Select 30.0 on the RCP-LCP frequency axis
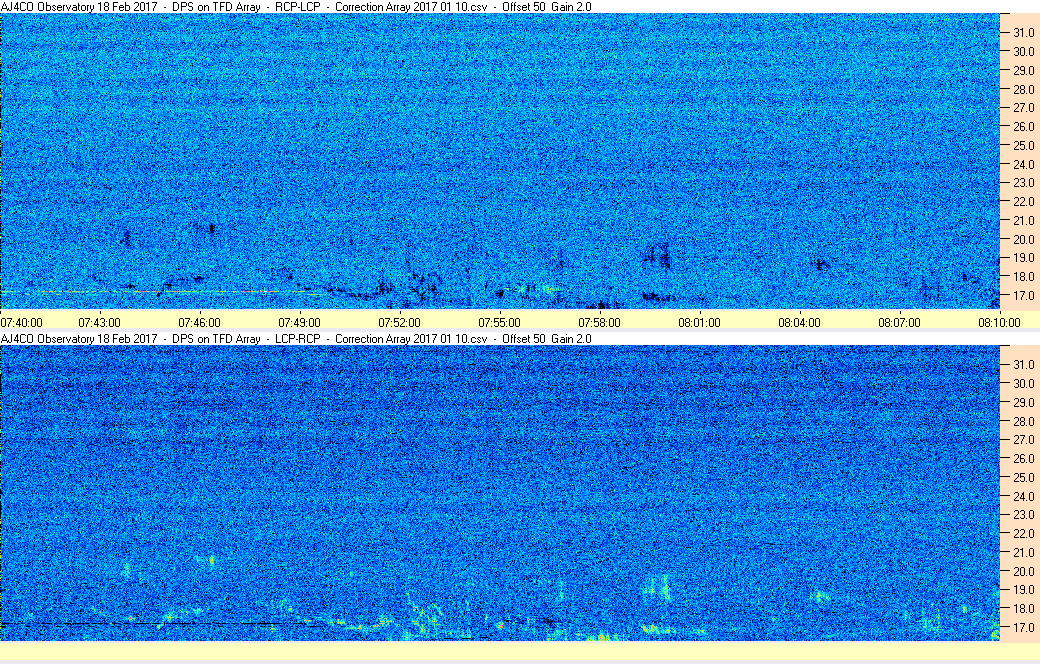This screenshot has height=664, width=1040. 1023,52
